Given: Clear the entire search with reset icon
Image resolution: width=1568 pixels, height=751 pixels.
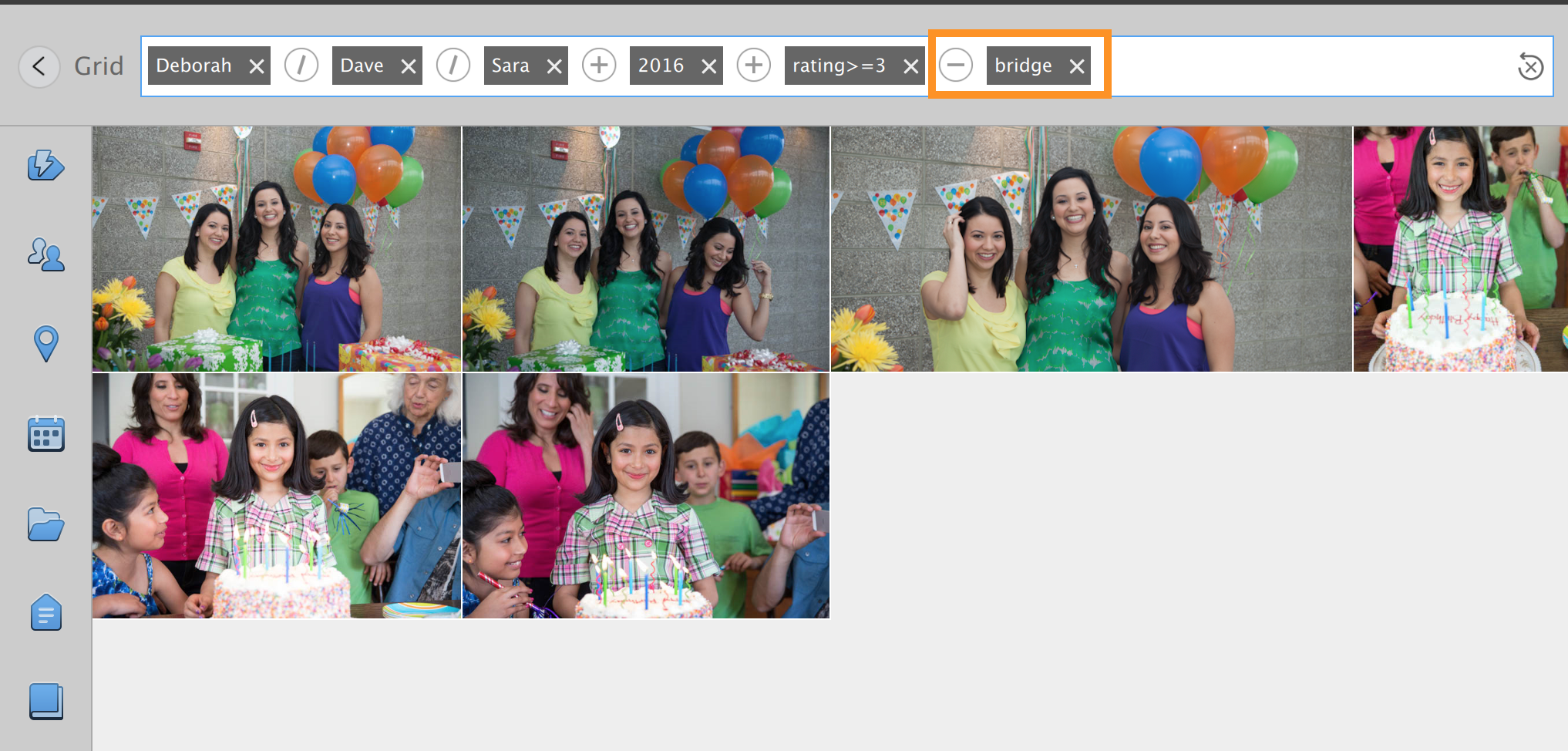Looking at the screenshot, I should point(1529,66).
